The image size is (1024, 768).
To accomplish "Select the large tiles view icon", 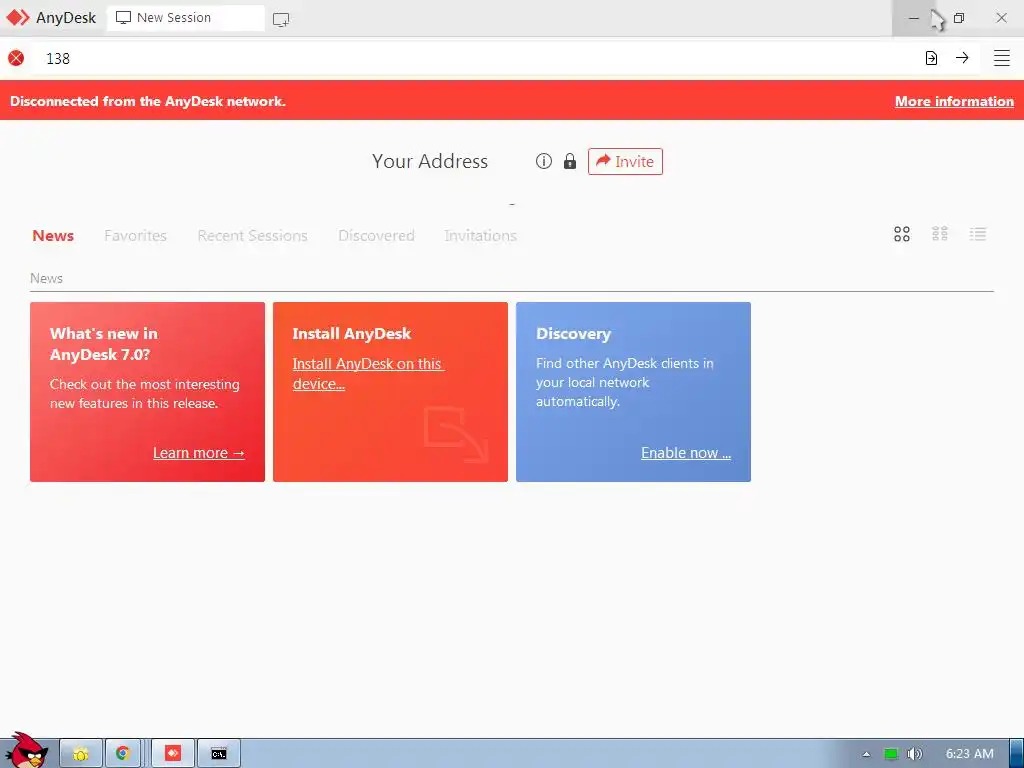I will (902, 234).
